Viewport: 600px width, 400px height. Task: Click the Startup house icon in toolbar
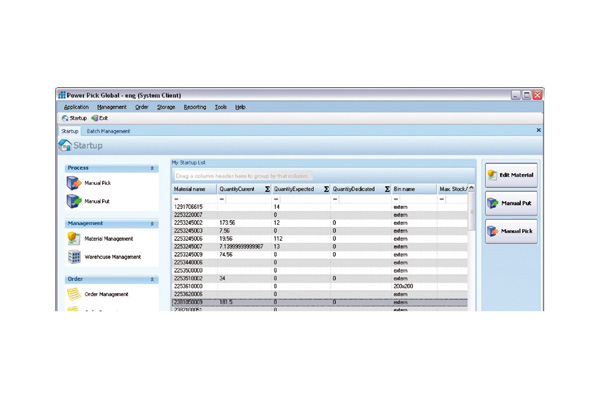point(65,118)
